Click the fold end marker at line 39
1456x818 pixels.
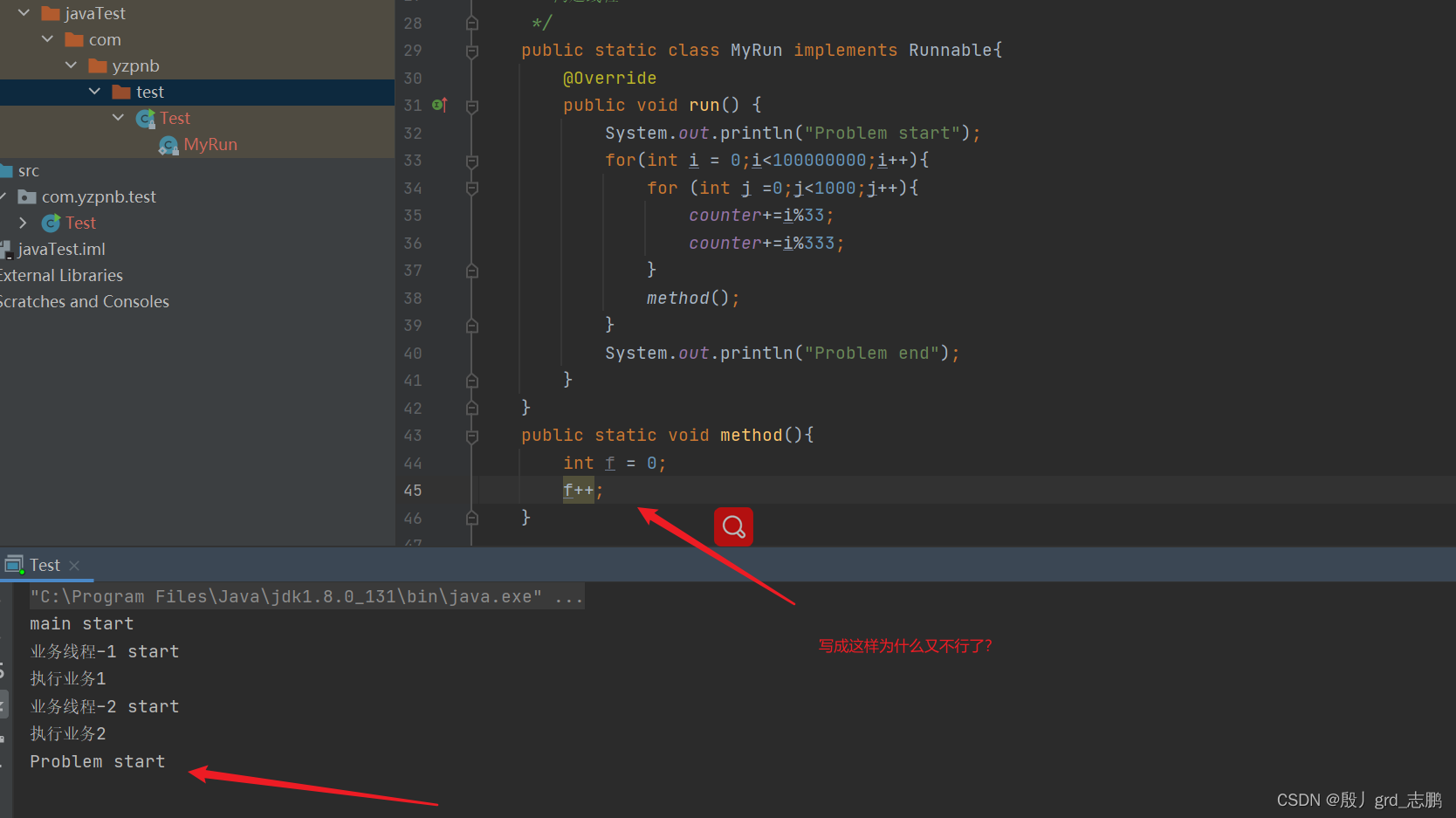coord(472,326)
